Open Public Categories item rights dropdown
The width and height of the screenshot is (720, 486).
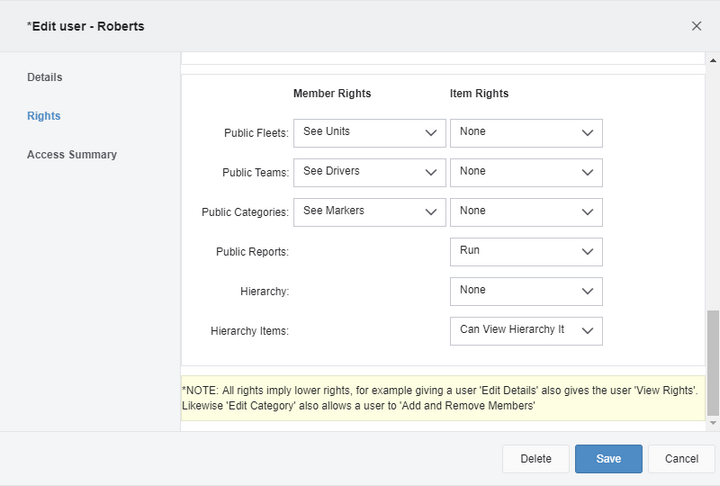pyautogui.click(x=526, y=212)
